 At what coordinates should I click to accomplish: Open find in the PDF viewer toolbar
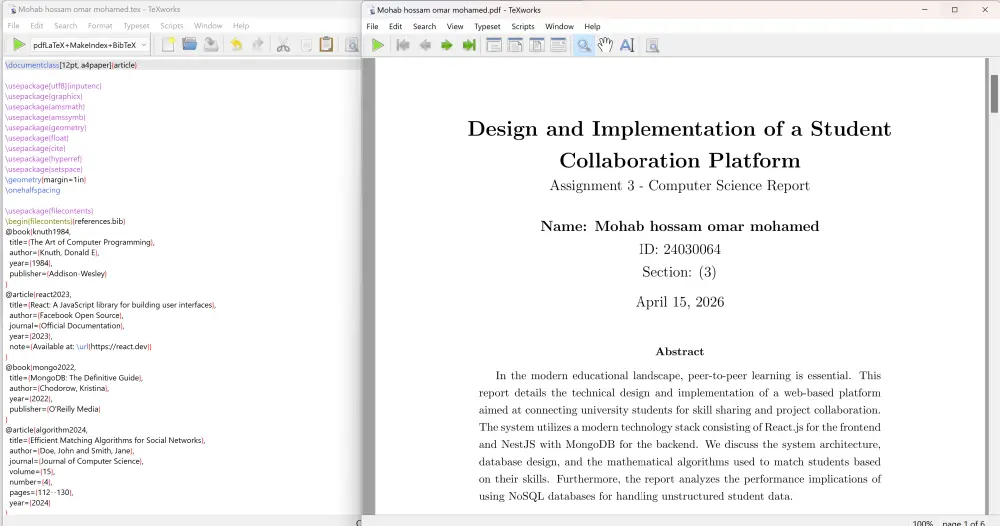coord(652,45)
